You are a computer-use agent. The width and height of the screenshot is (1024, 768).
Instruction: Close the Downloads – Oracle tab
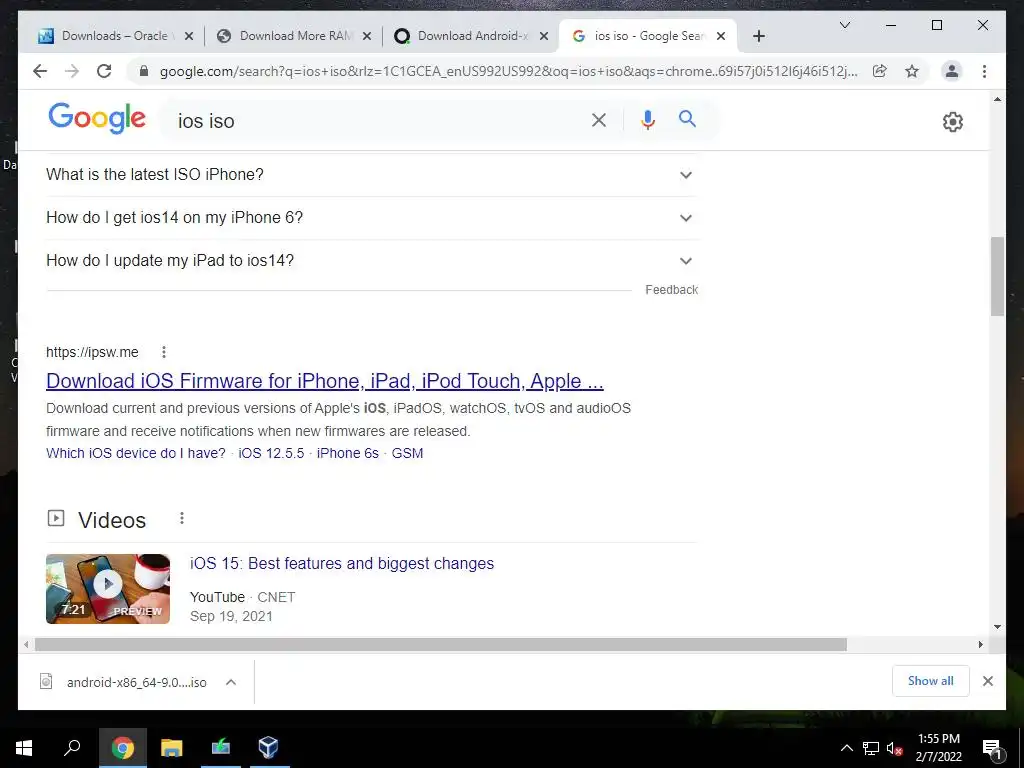click(x=189, y=37)
